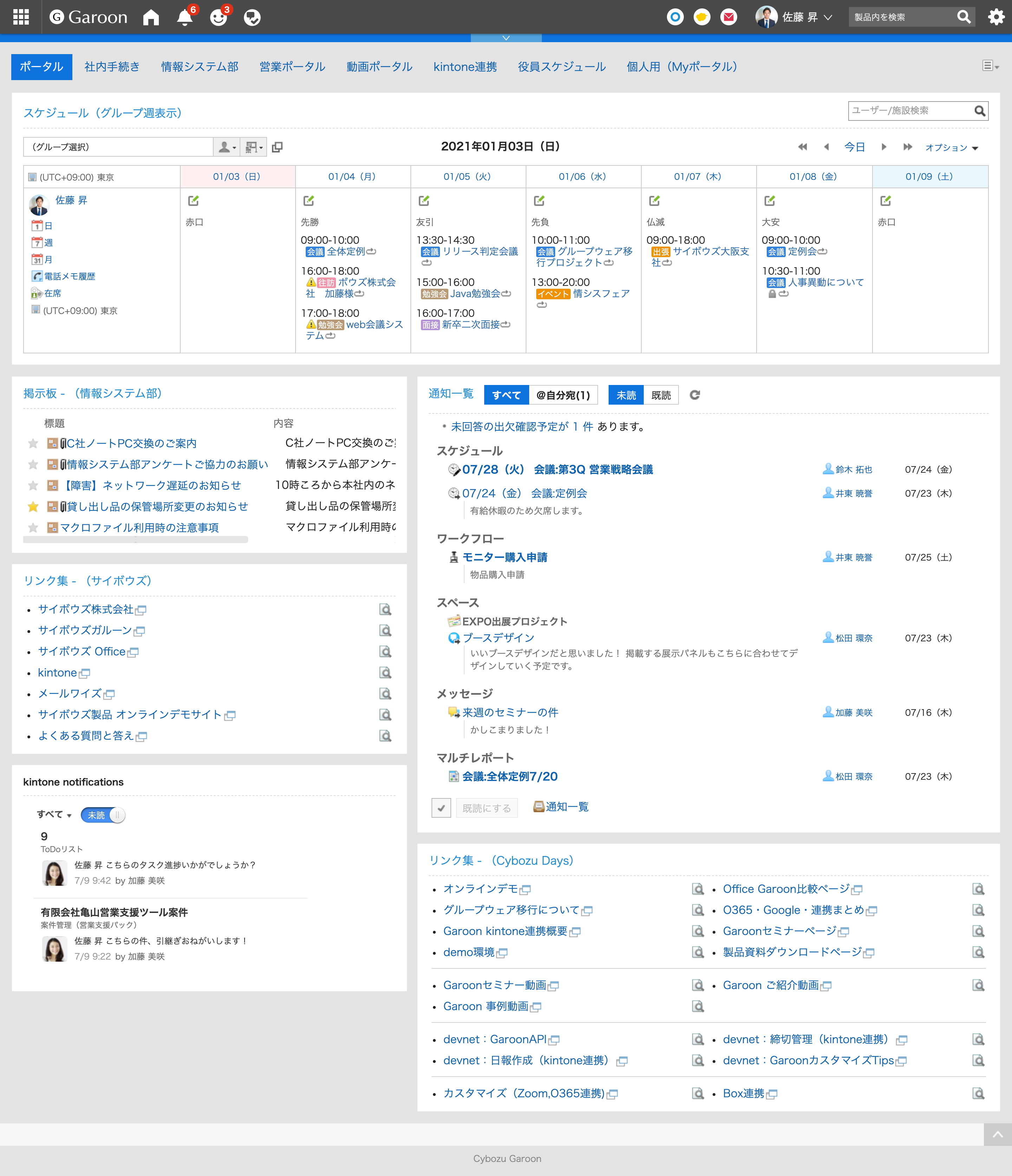Switch to the 営業ポータル tab

tap(292, 67)
